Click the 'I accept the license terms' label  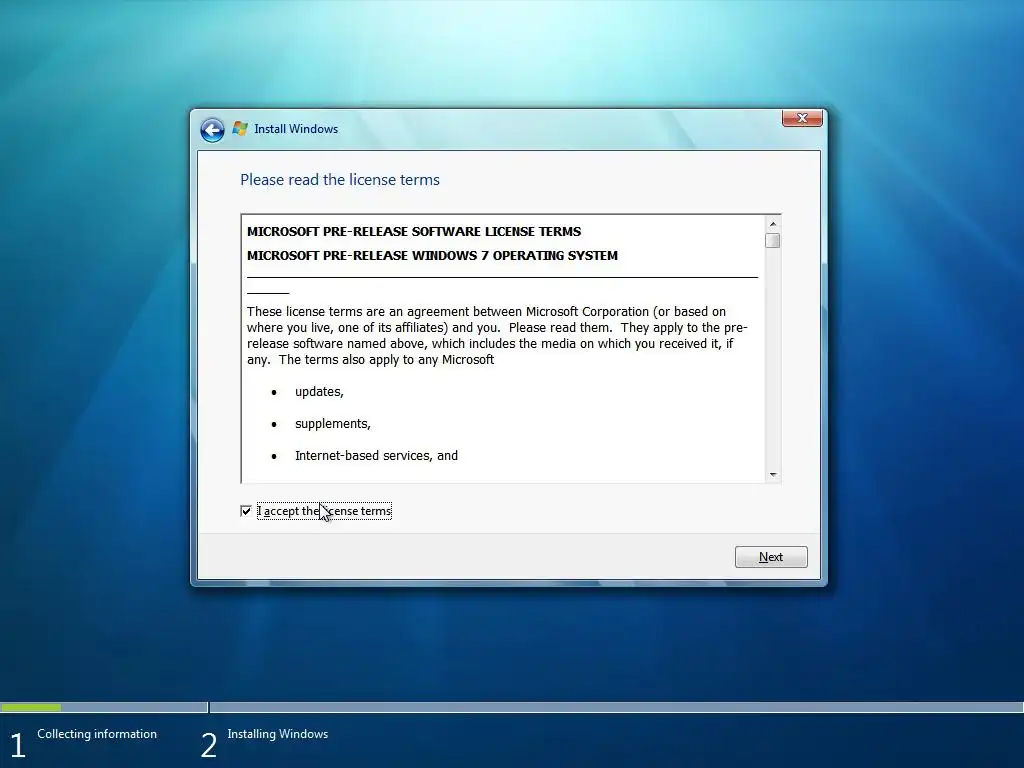(x=325, y=511)
